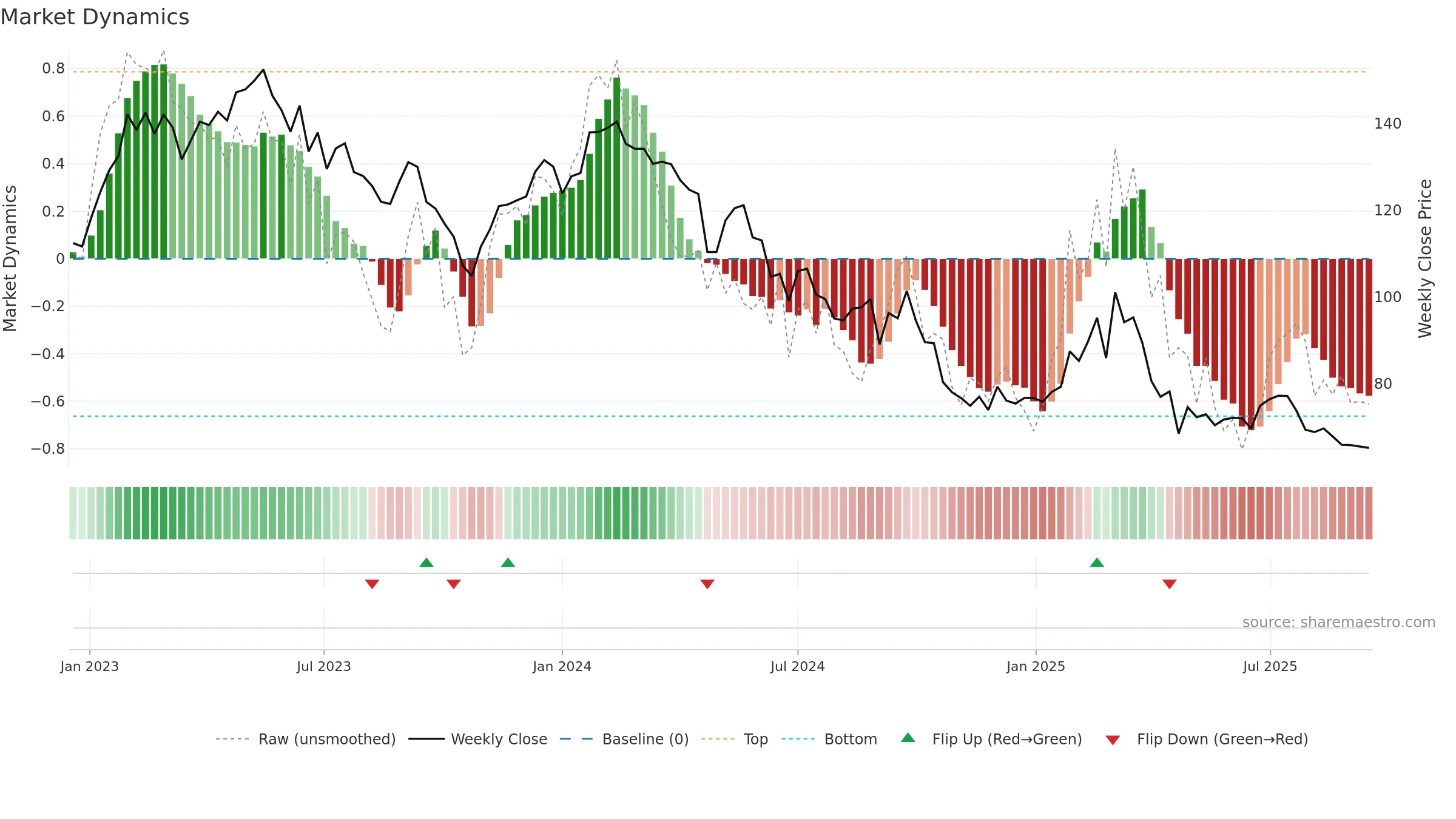Click the second red flip-down marker in late 2023
This screenshot has width=1456, height=819.
[454, 584]
